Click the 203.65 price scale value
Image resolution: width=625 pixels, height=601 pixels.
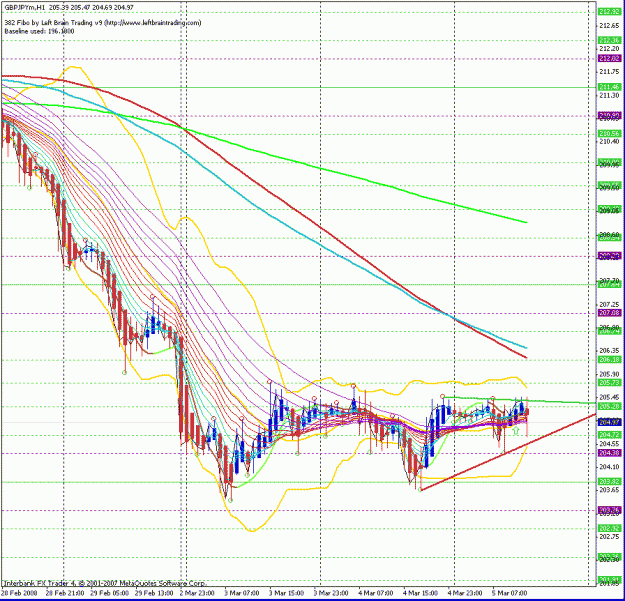[609, 490]
